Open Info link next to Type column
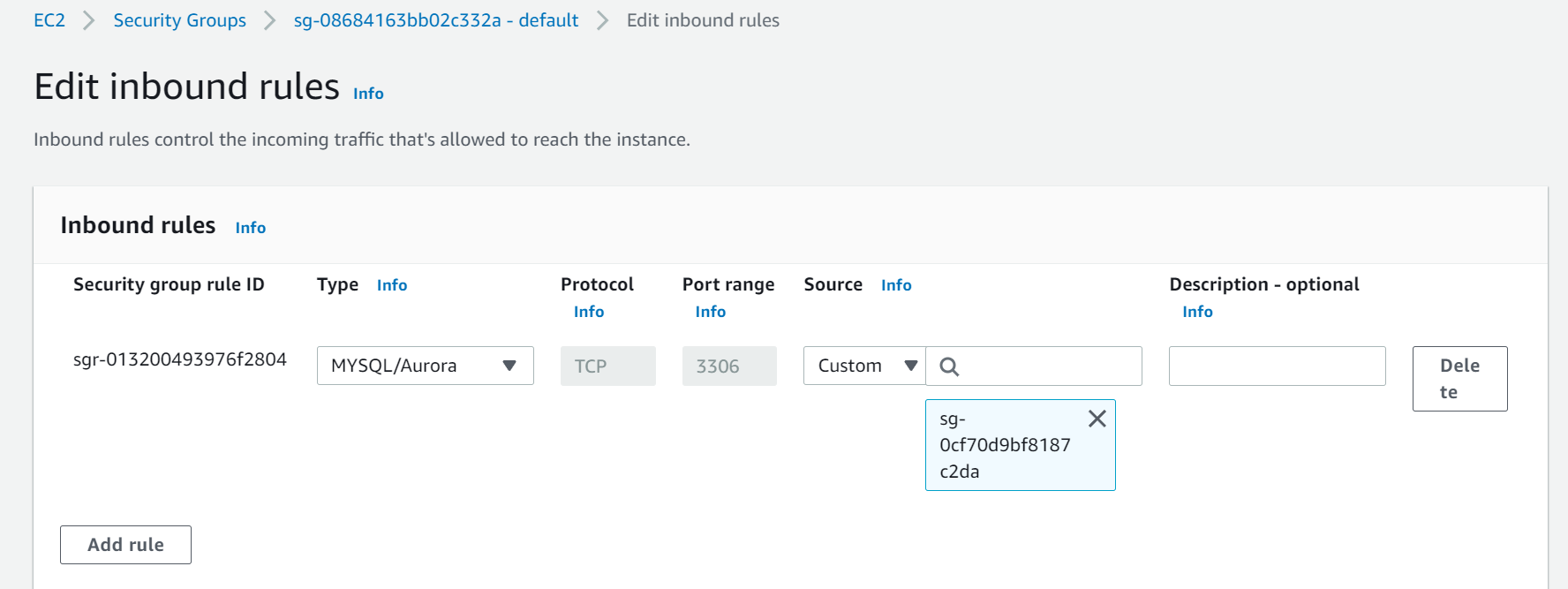Image resolution: width=1568 pixels, height=589 pixels. (392, 285)
